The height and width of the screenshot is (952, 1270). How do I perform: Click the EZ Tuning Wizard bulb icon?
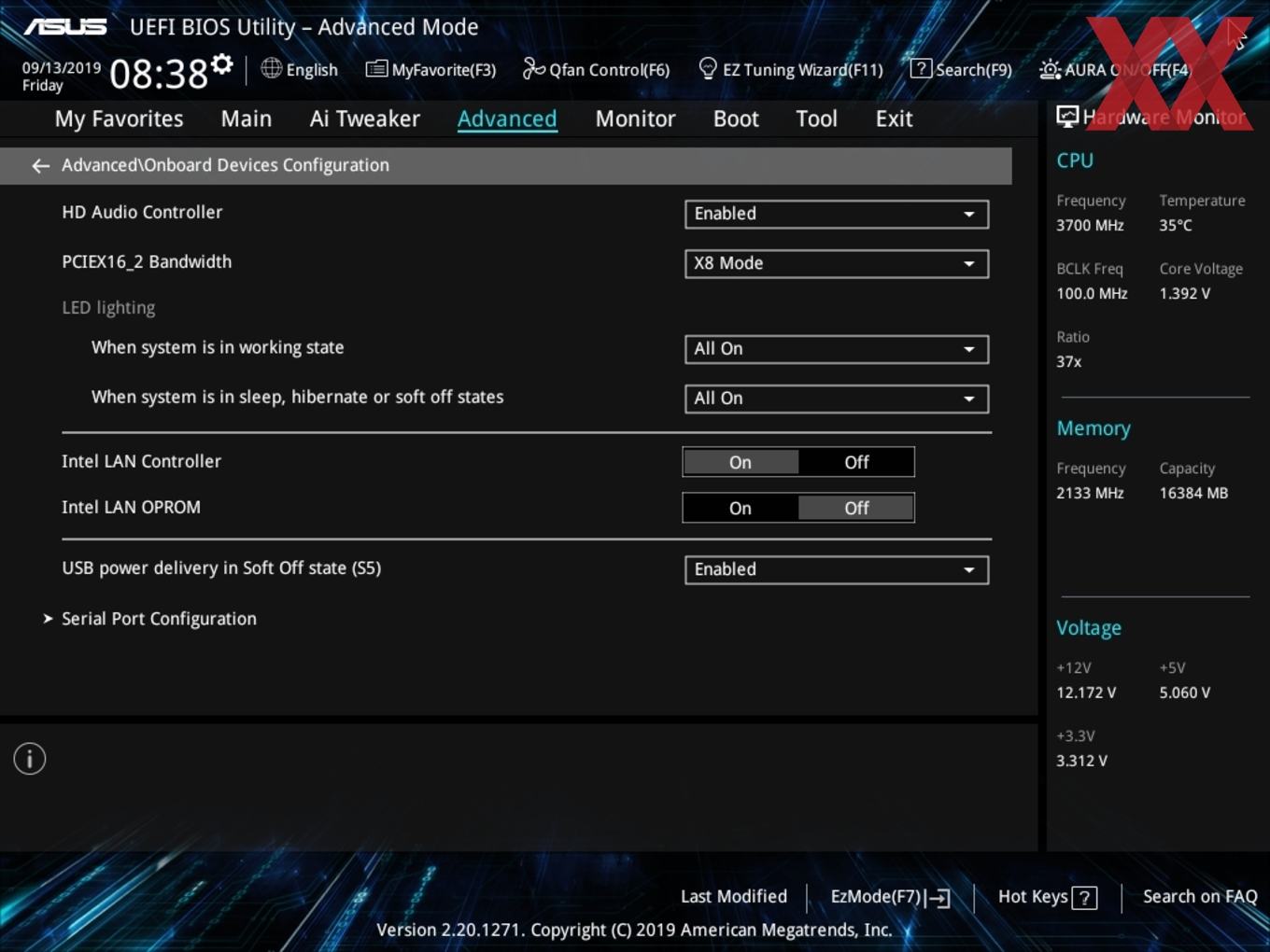708,68
